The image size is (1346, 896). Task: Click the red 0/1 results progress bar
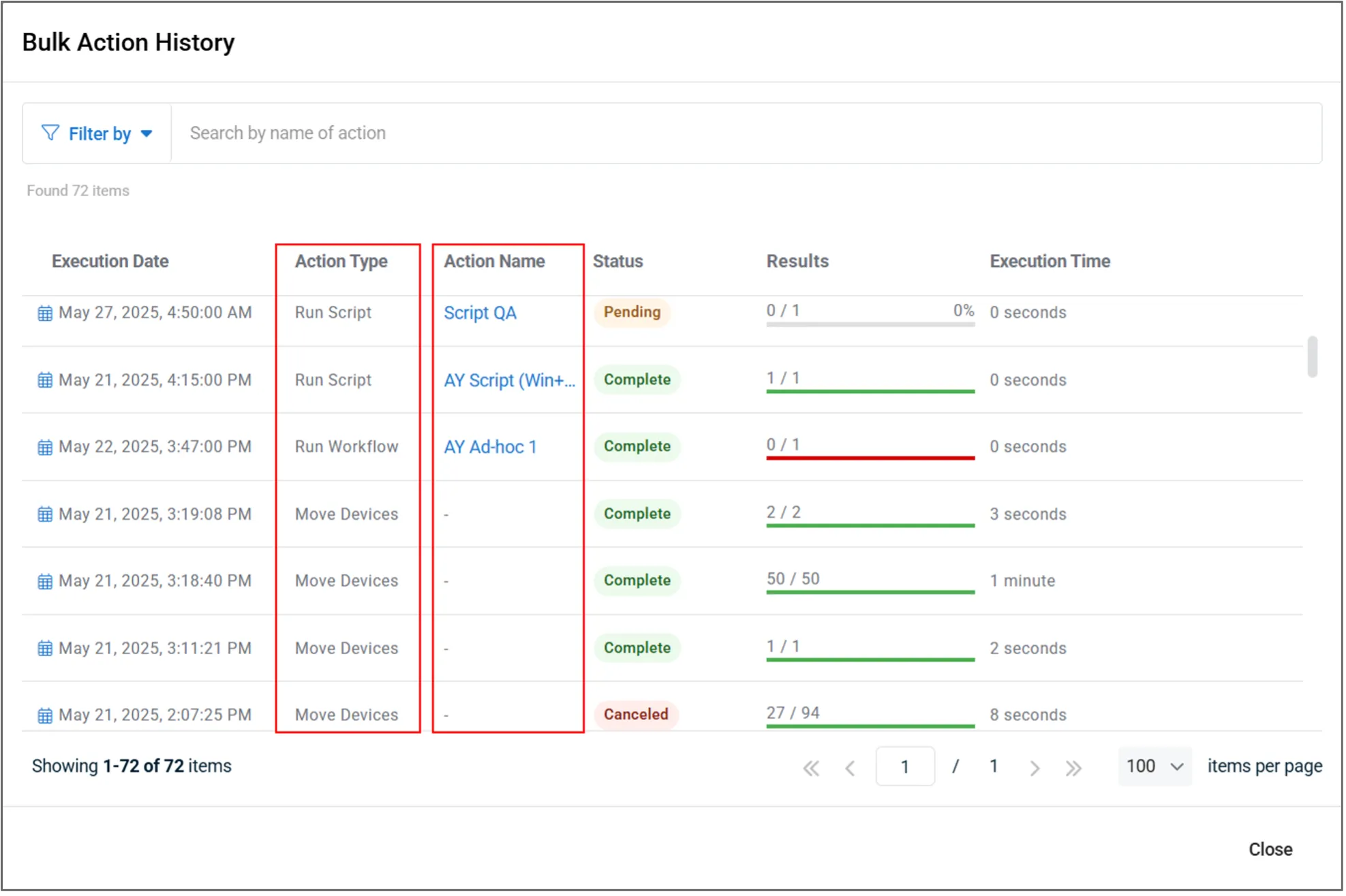(870, 458)
